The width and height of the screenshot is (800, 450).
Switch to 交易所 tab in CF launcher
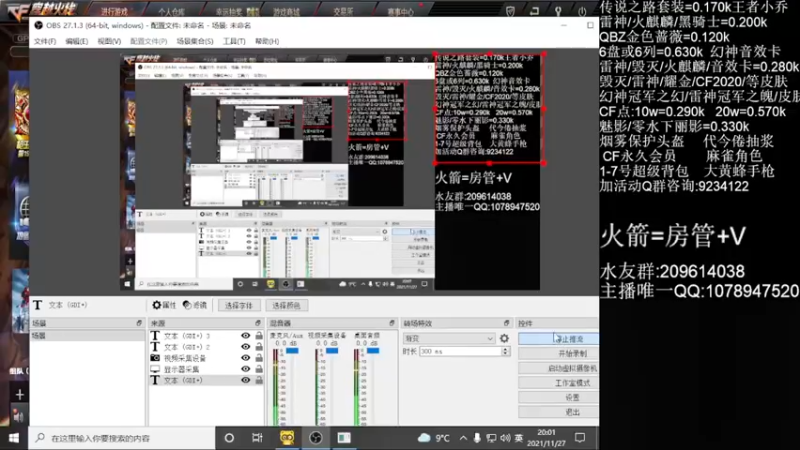tap(343, 11)
